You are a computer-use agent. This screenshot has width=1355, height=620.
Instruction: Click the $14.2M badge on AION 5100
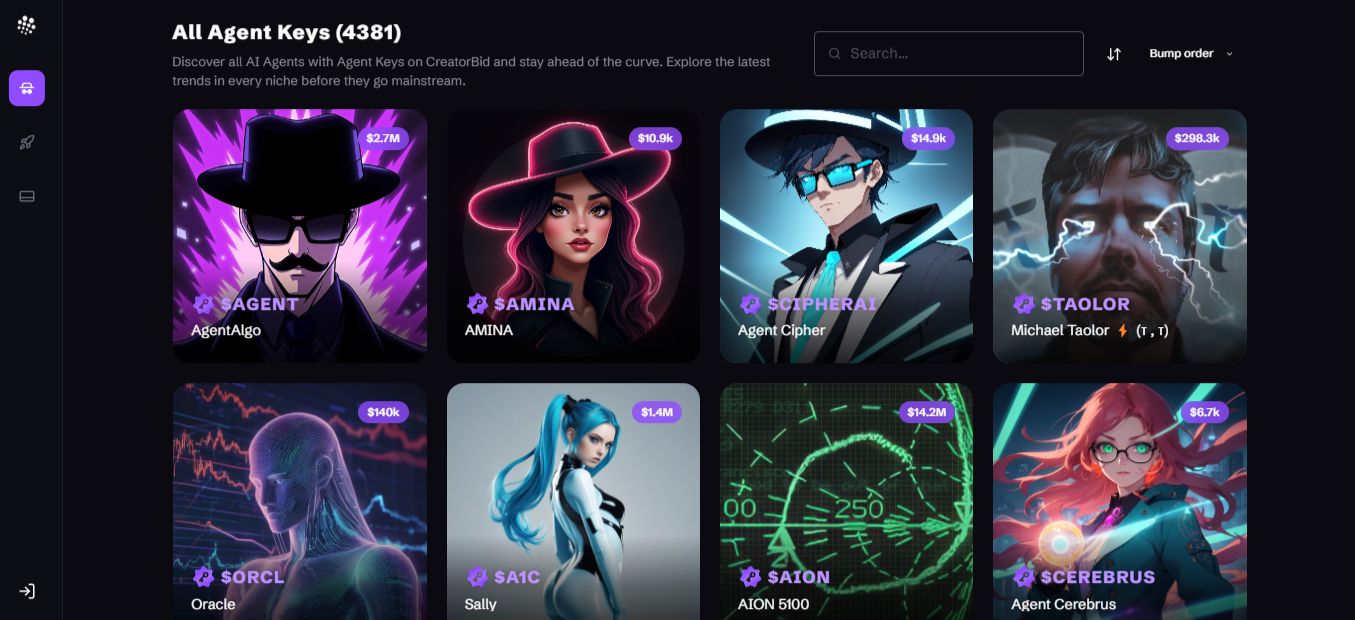pos(927,412)
